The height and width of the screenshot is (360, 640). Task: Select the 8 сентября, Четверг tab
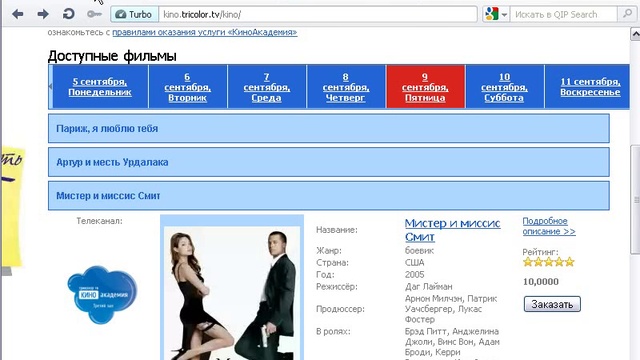coord(346,87)
